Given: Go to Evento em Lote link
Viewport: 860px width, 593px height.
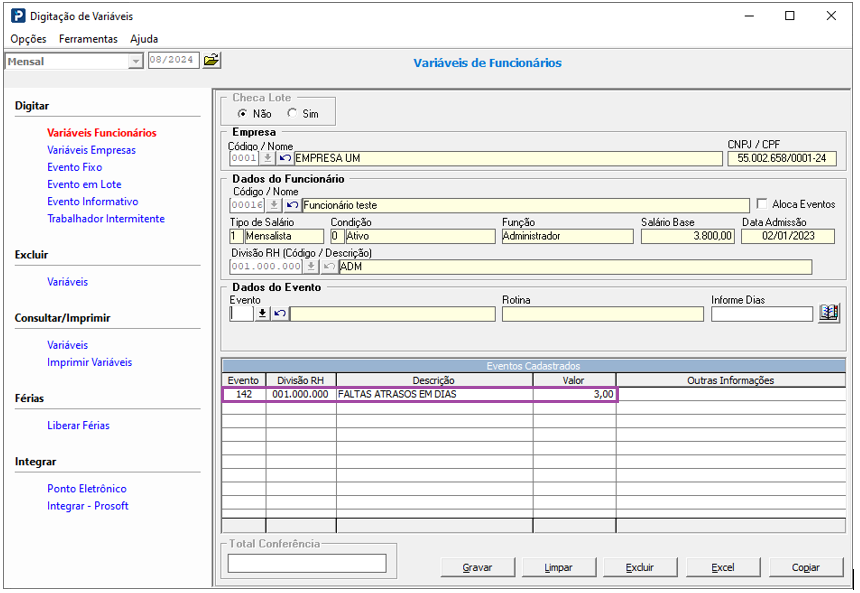Looking at the screenshot, I should click(84, 184).
